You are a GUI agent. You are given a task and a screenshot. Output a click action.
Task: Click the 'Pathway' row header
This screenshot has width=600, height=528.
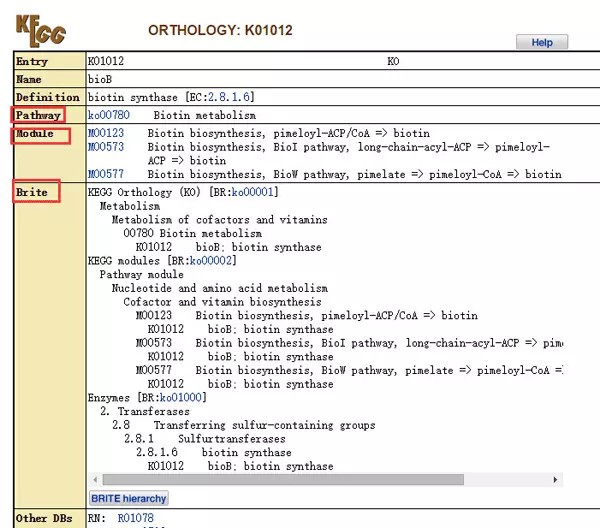[38, 115]
